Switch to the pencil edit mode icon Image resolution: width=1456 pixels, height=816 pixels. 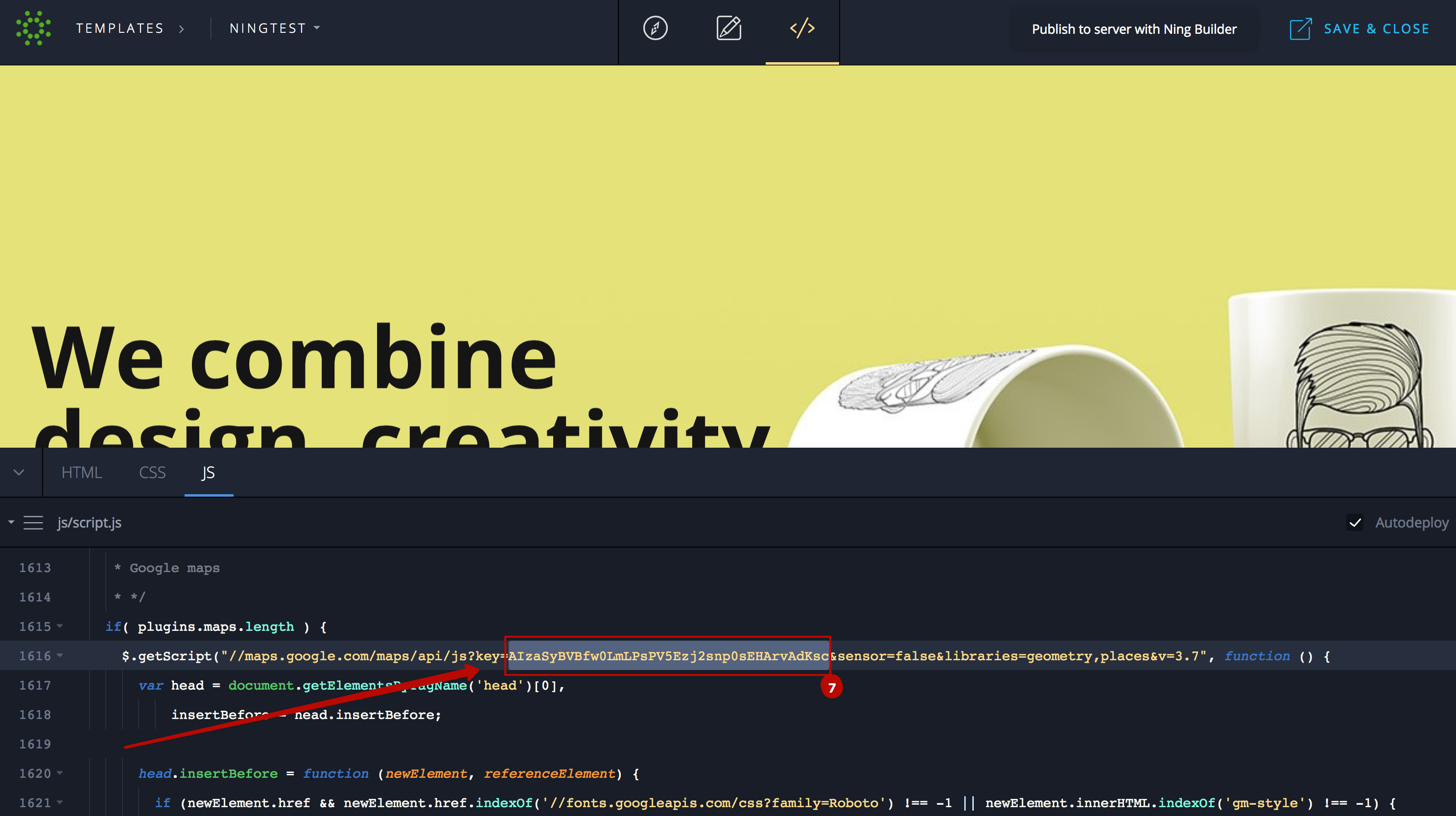pos(728,28)
